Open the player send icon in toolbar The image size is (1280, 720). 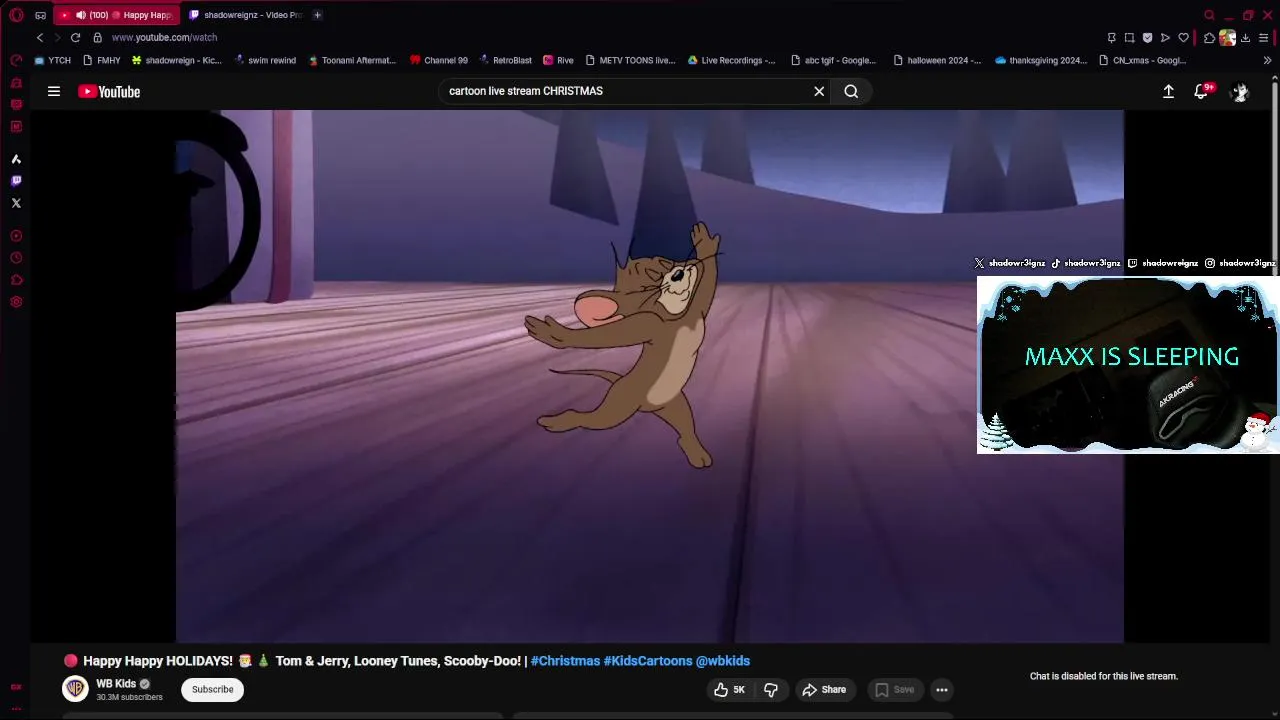tap(1165, 38)
